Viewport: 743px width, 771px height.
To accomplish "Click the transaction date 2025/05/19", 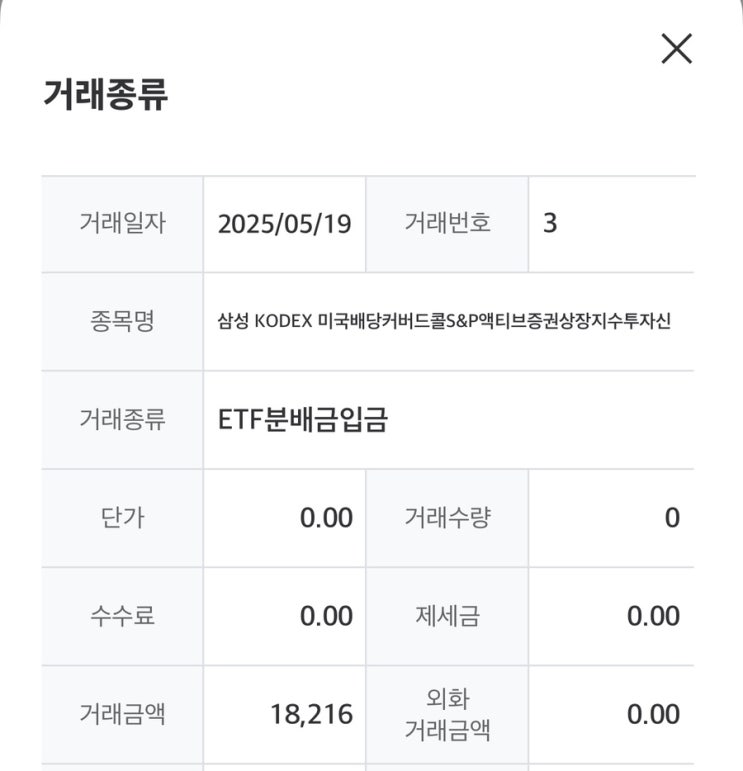I will pos(284,223).
